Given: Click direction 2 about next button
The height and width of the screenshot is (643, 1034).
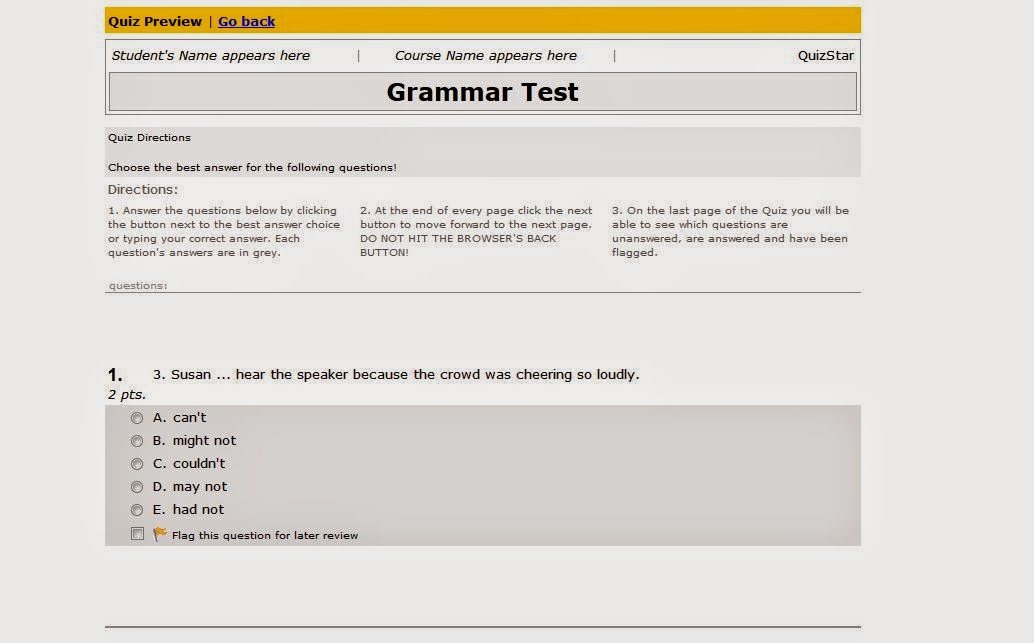Looking at the screenshot, I should click(476, 231).
